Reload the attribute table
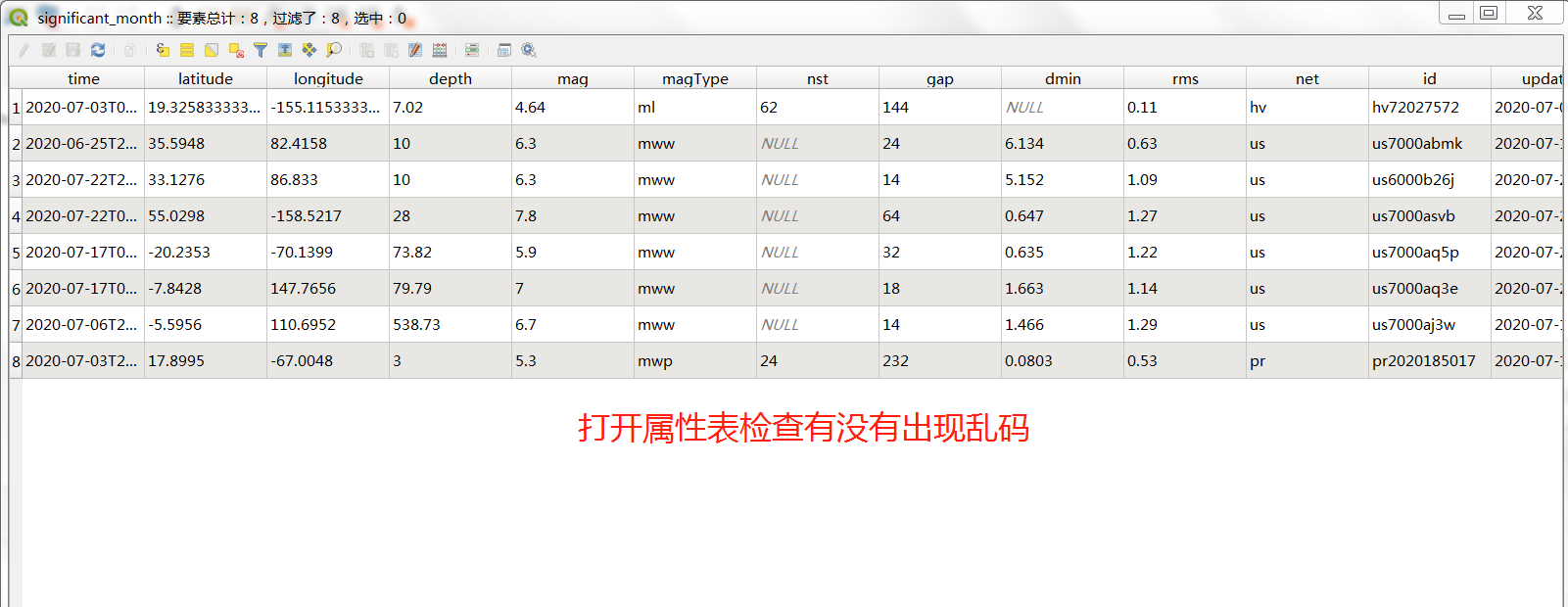The height and width of the screenshot is (607, 1568). [98, 50]
